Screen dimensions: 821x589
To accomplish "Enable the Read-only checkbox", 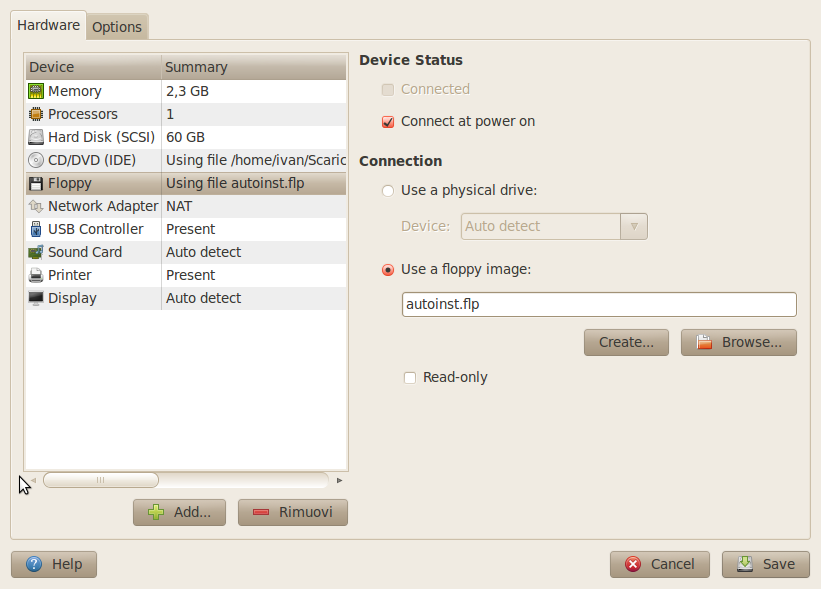I will click(x=410, y=377).
